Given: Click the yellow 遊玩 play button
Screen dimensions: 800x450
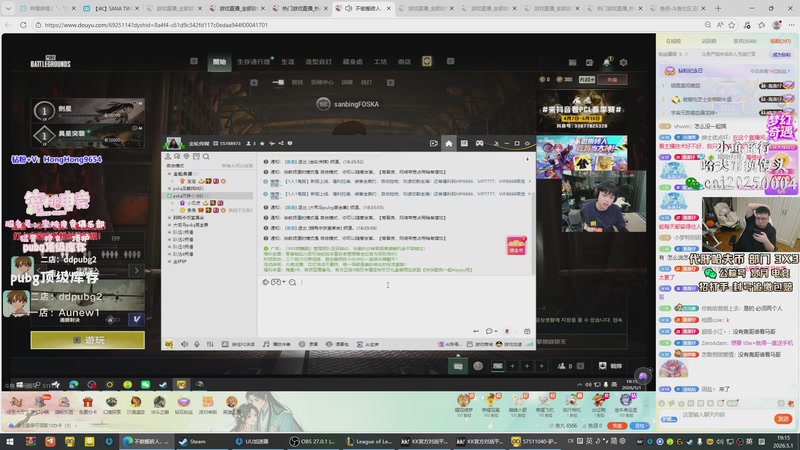Looking at the screenshot, I should (x=88, y=340).
